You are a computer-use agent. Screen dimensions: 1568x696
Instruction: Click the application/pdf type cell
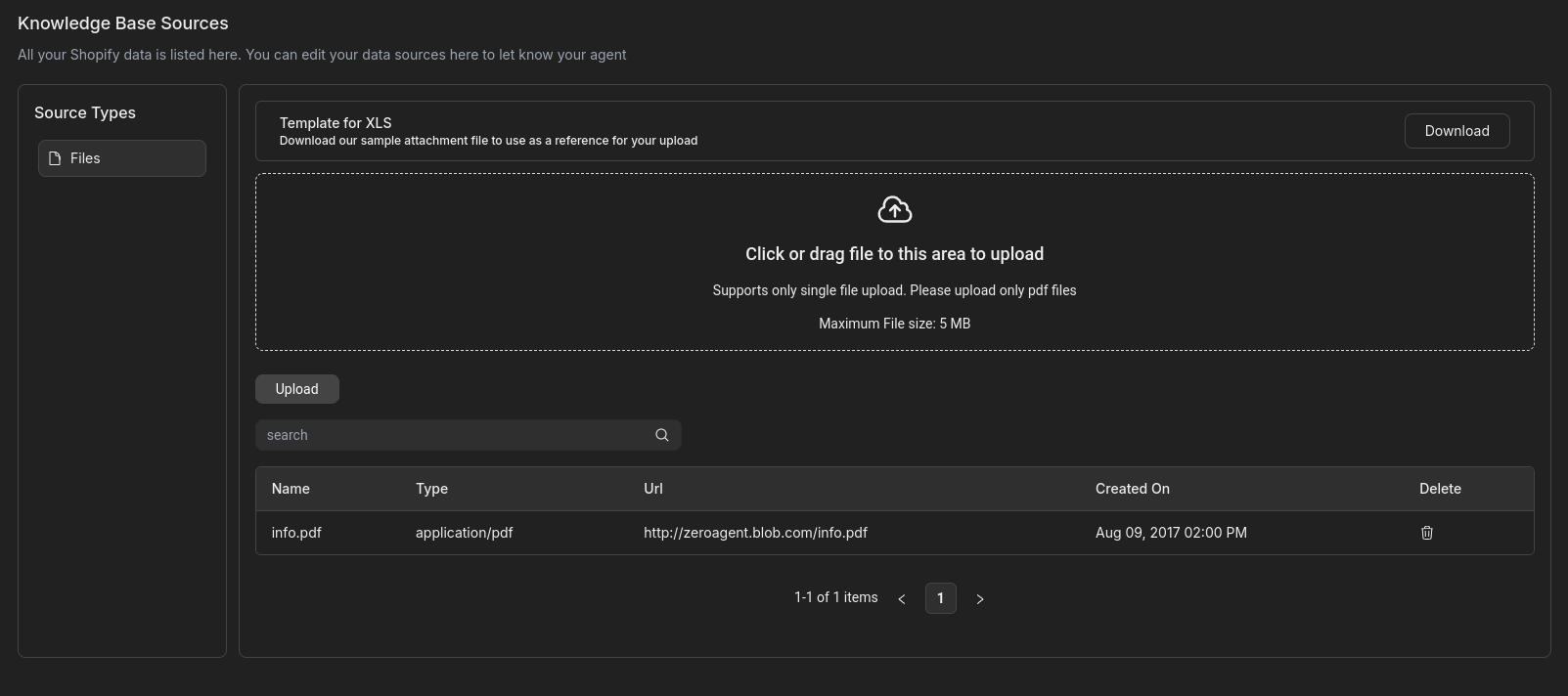[464, 533]
